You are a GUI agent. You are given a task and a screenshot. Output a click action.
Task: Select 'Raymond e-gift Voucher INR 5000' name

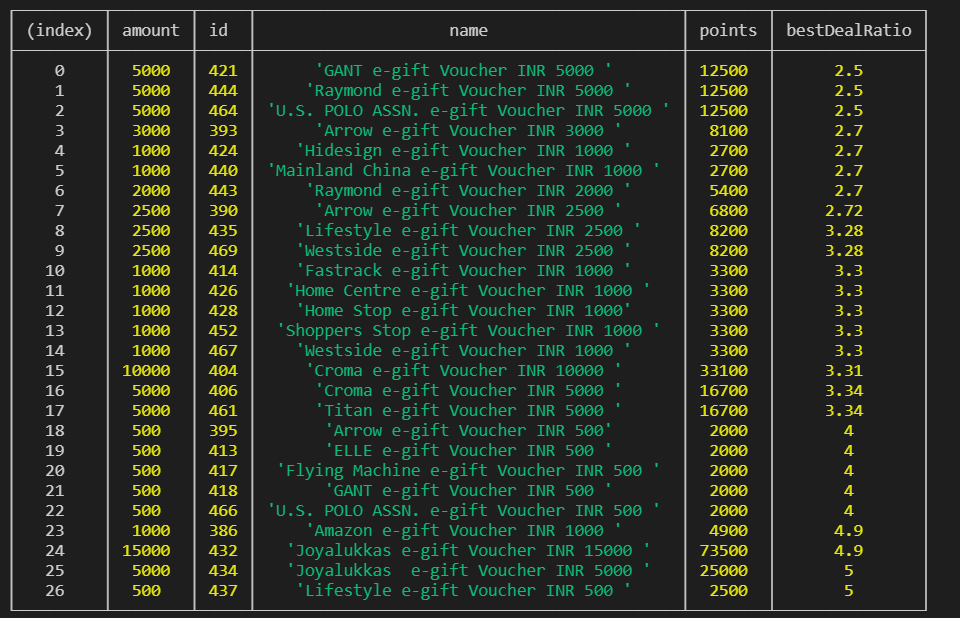pos(468,91)
